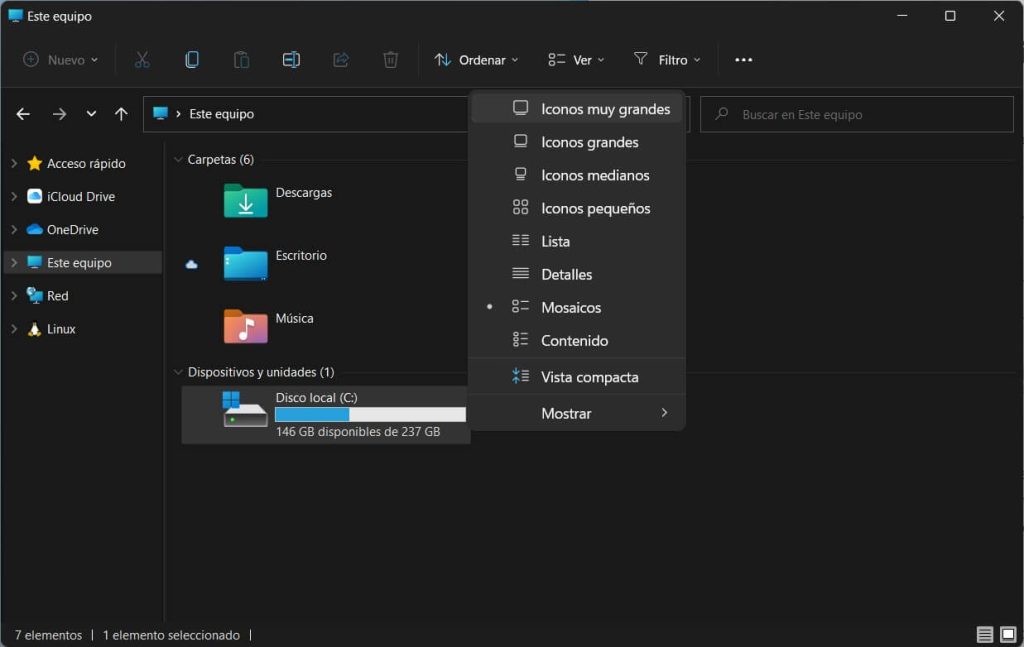Click the search magnifier icon
Screen dimensions: 1024x647
click(x=722, y=114)
